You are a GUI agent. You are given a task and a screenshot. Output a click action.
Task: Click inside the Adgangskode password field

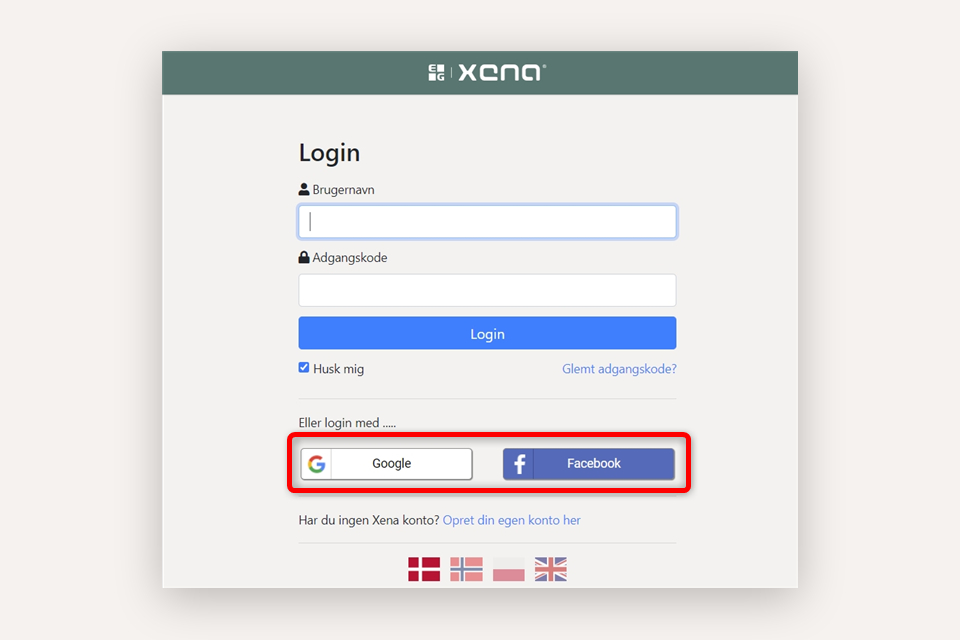pyautogui.click(x=487, y=289)
